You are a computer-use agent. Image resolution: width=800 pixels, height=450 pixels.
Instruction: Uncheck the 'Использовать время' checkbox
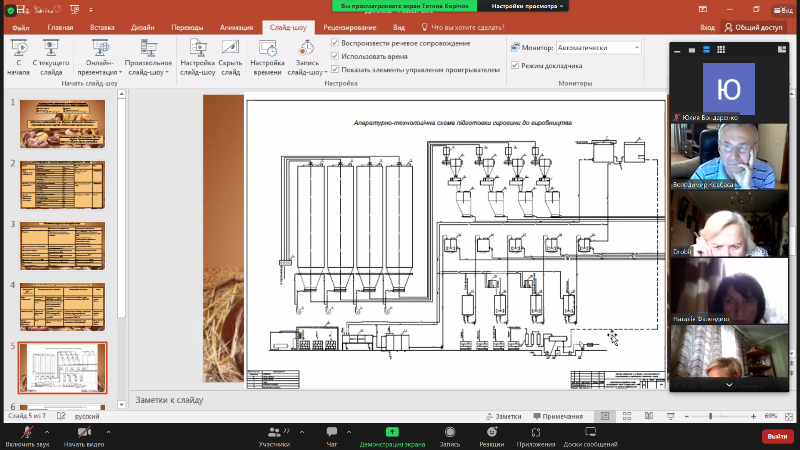[x=335, y=57]
